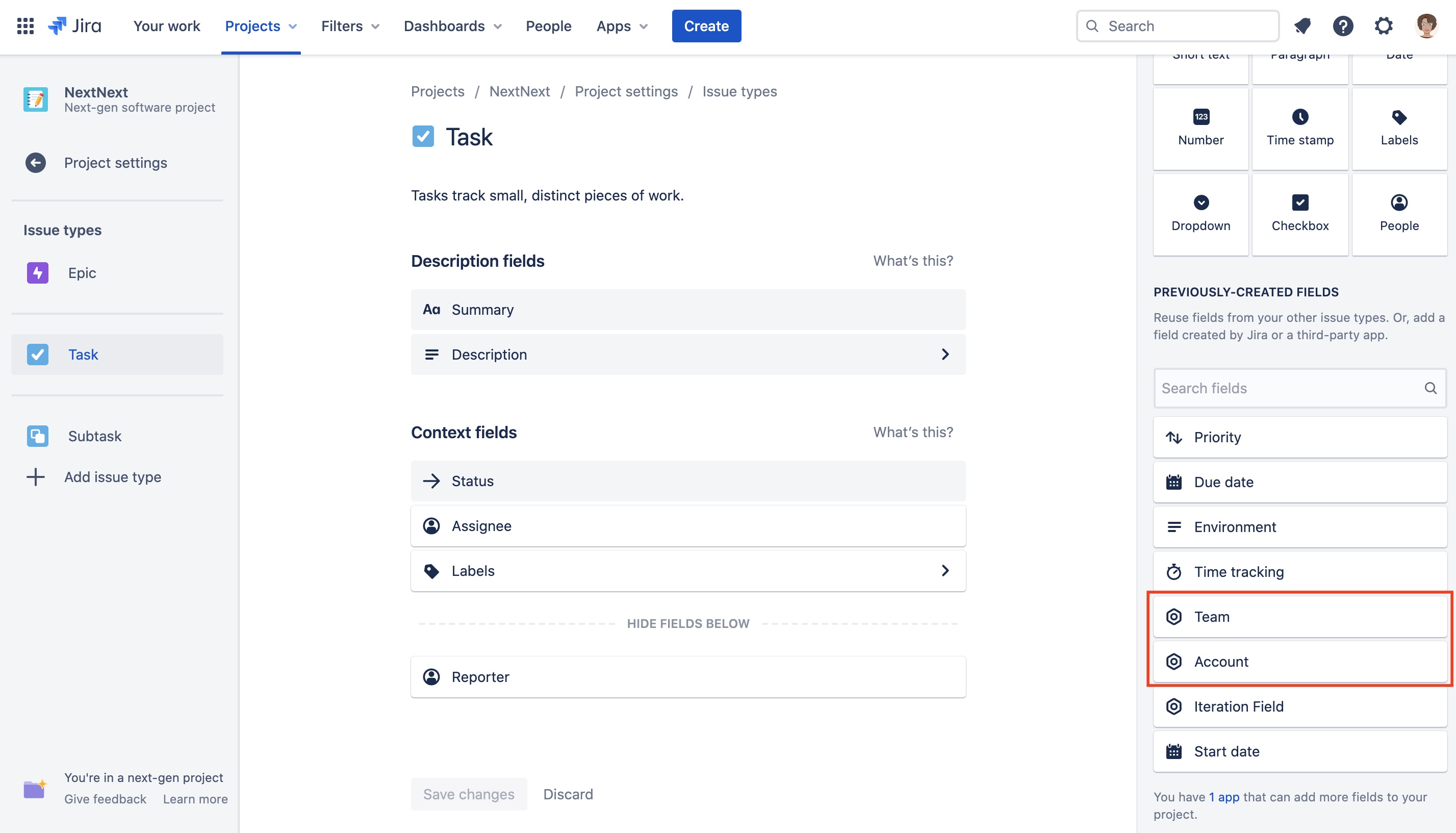Add the Priority previously-created field
1456x833 pixels.
[1299, 437]
